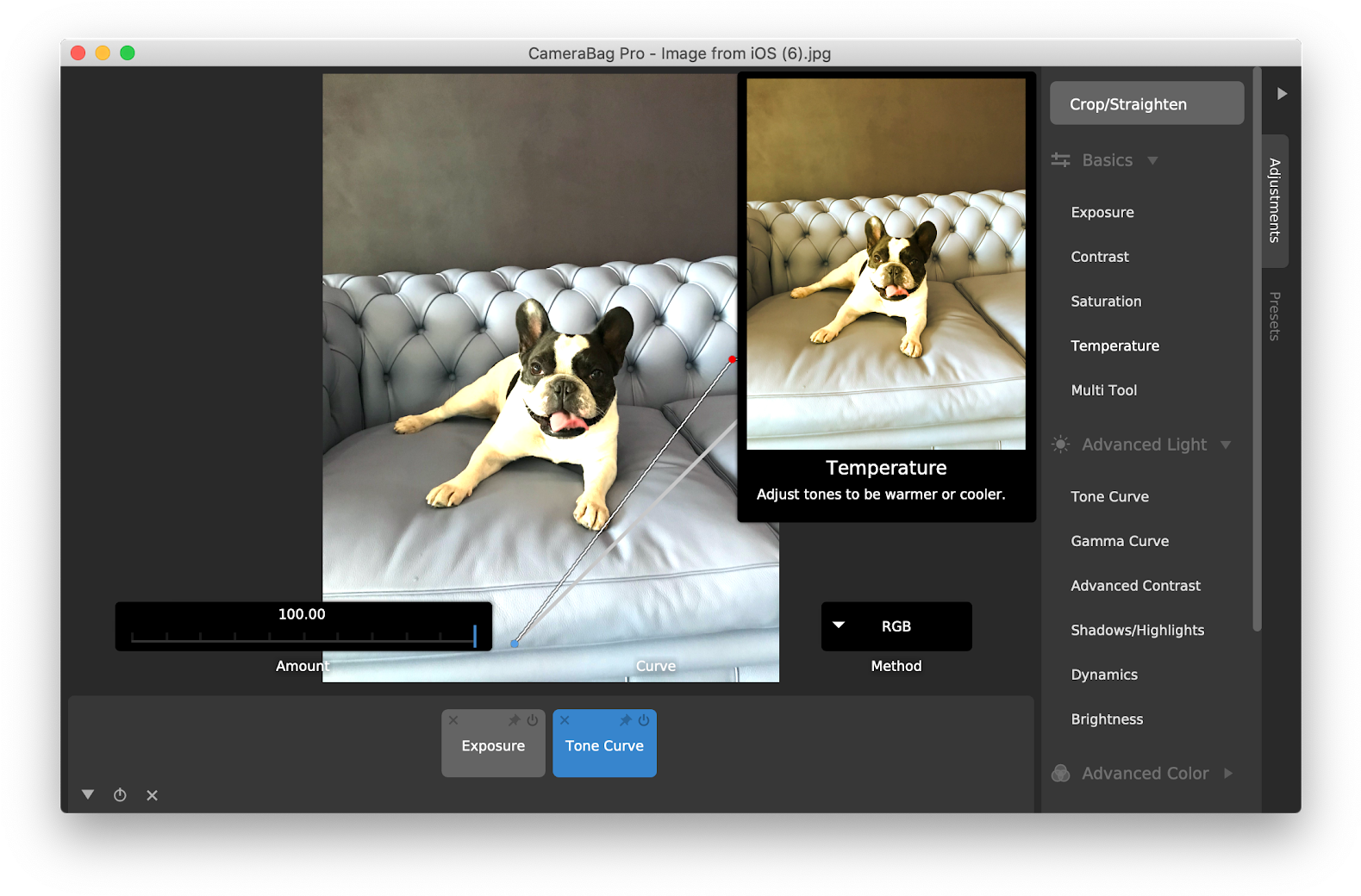Click the Advanced Color section header text
This screenshot has width=1361, height=896.
pos(1145,774)
